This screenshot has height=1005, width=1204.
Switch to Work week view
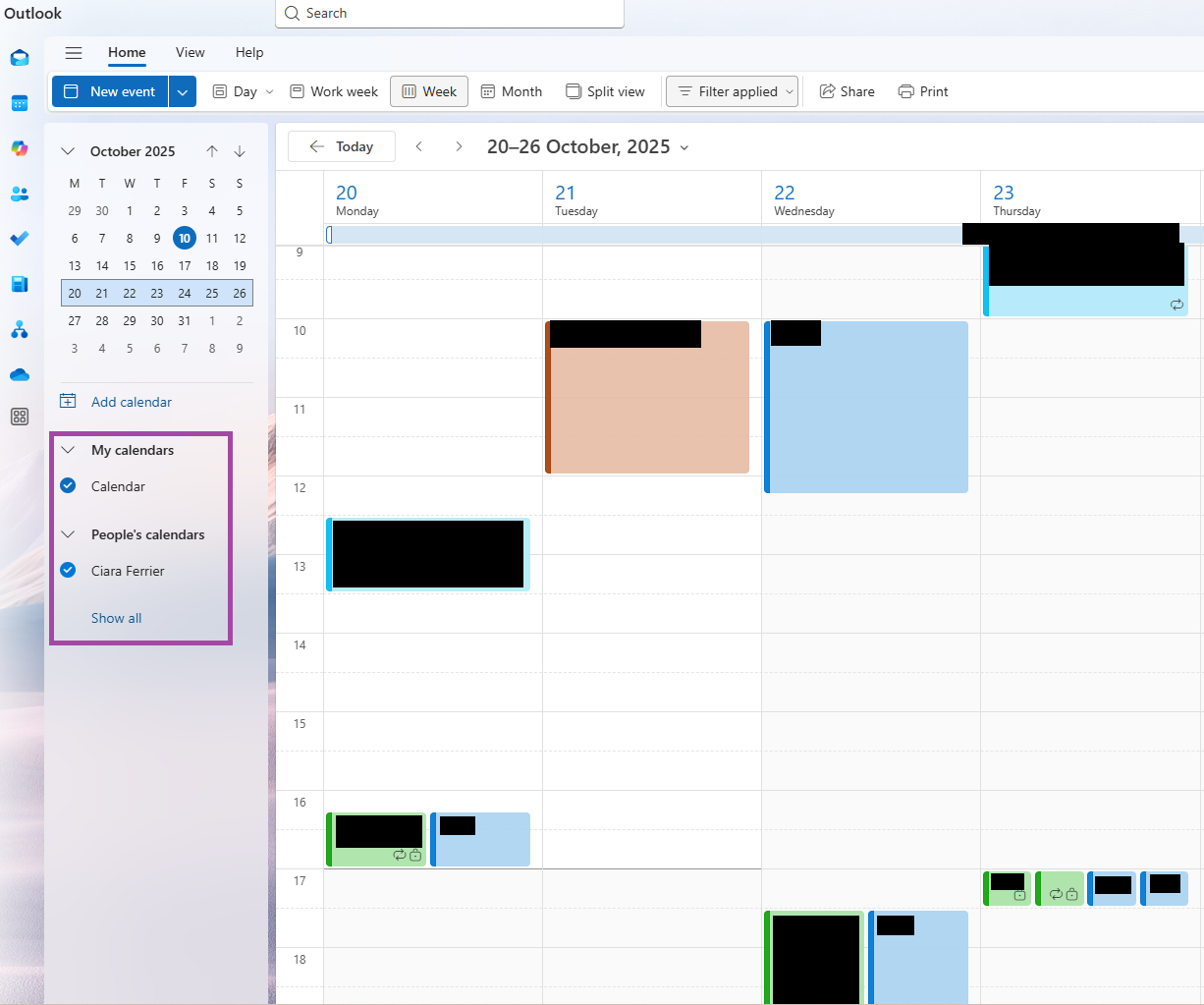tap(334, 91)
